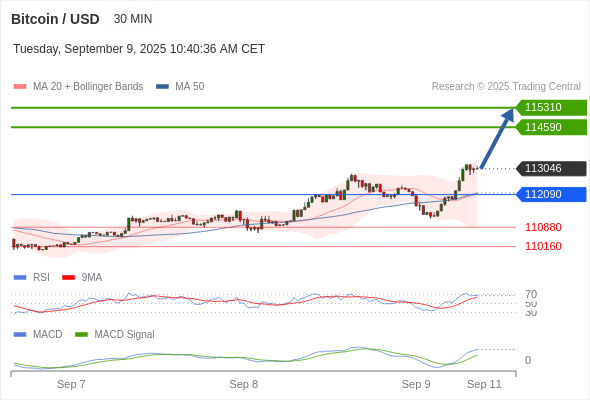
Task: Click the MACD Signal legend swatch
Action: pos(81,335)
